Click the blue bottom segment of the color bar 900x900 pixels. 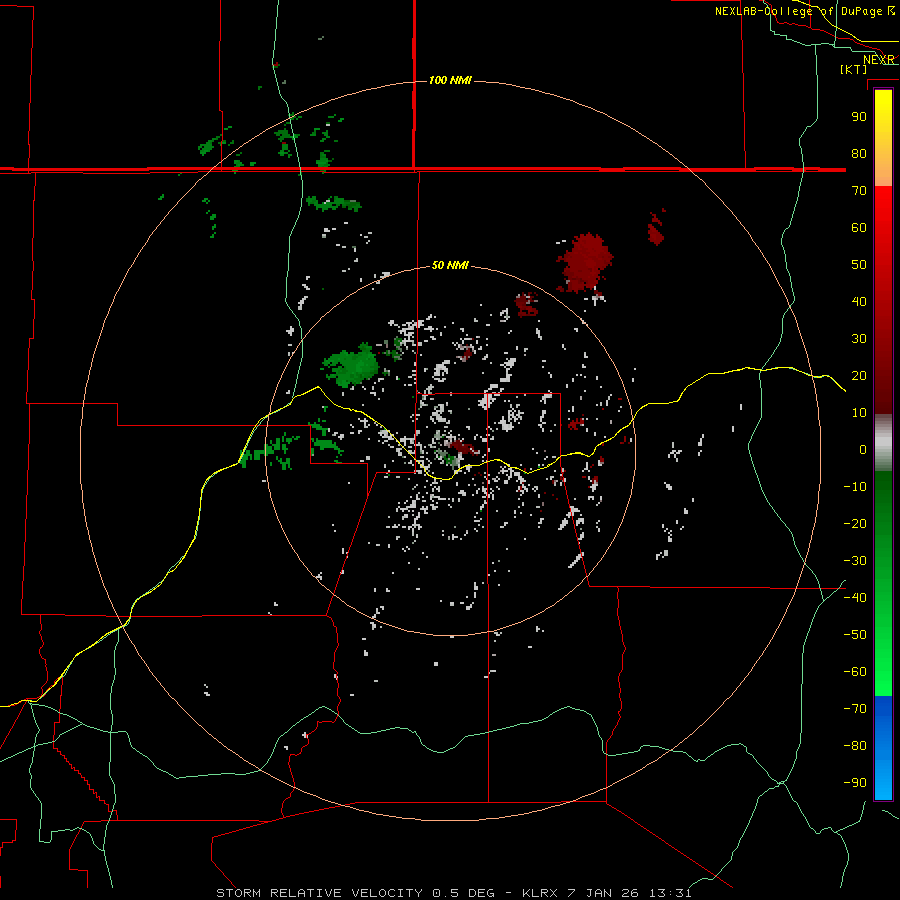[x=883, y=748]
